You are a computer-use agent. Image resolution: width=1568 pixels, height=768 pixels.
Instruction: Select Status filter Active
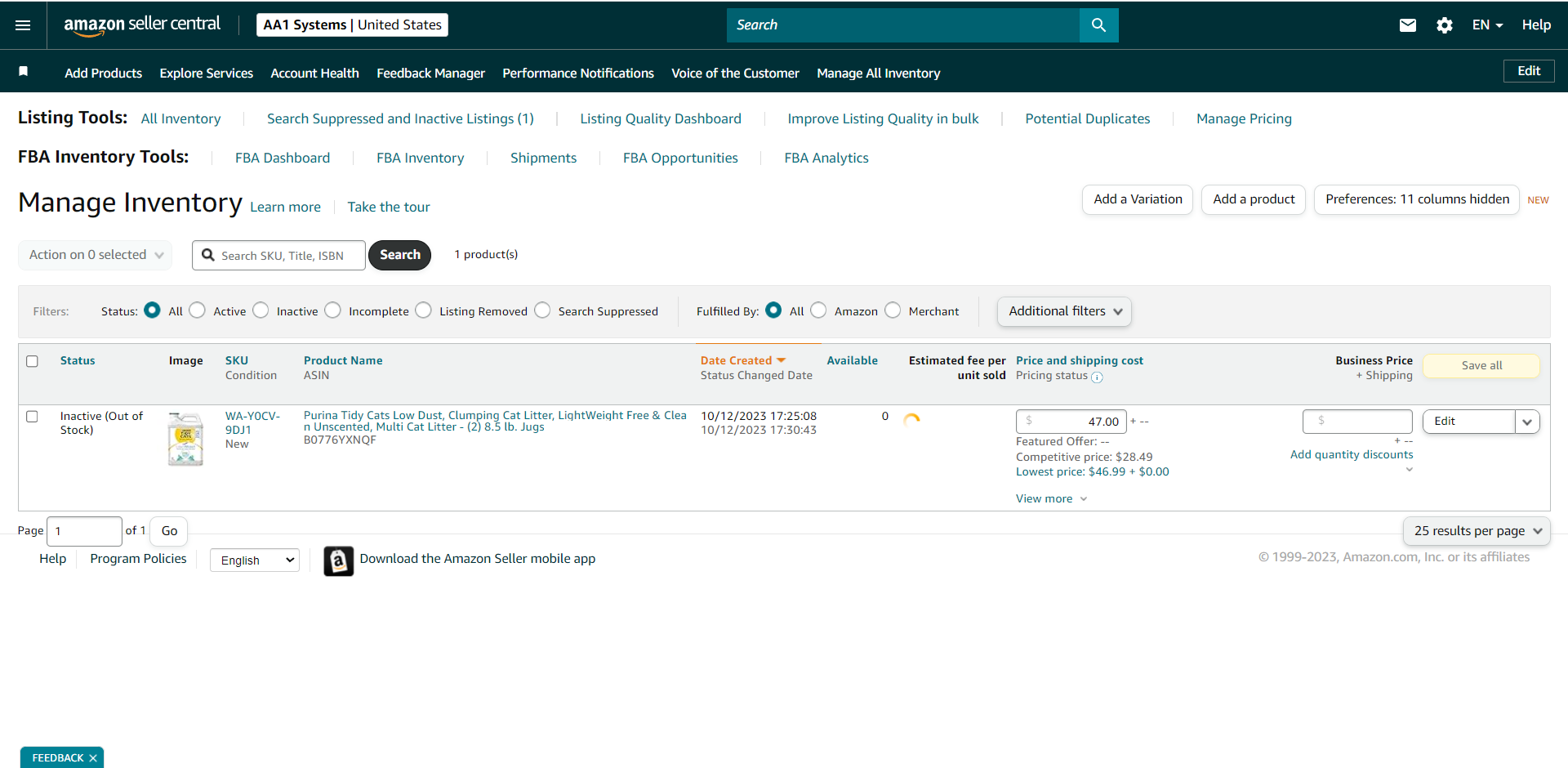[x=197, y=310]
